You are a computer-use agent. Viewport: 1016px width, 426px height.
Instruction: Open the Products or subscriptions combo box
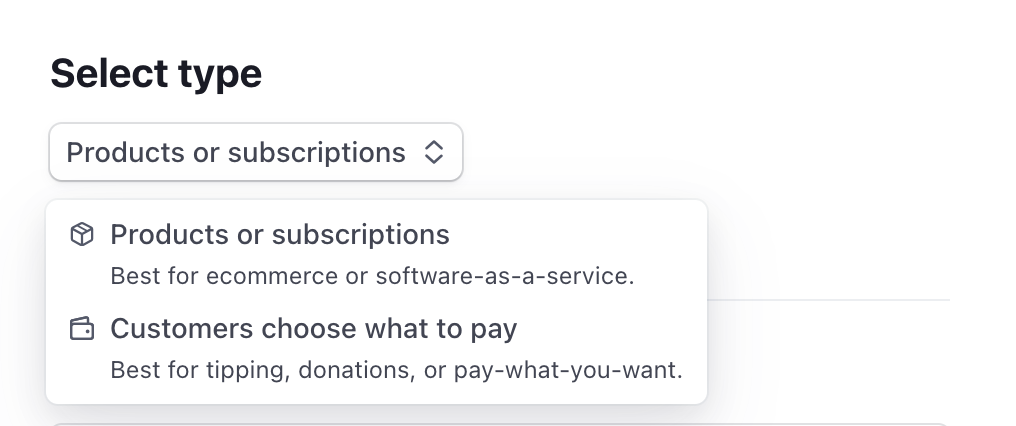256,152
